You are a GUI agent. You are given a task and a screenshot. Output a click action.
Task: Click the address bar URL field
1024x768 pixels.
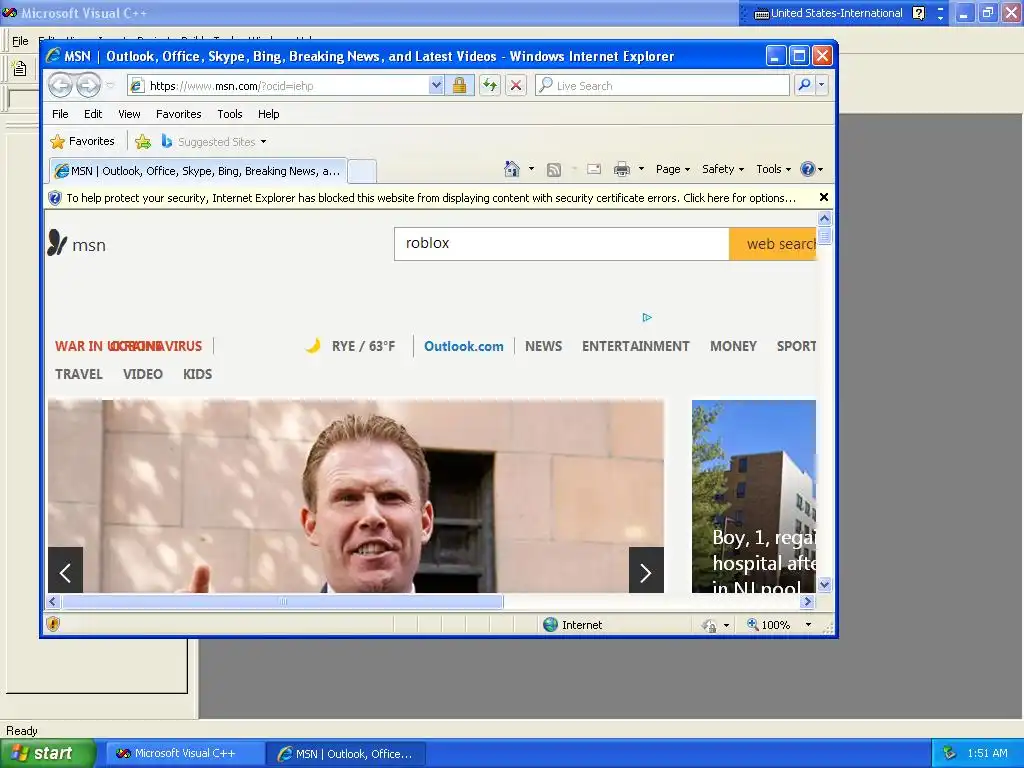(278, 86)
